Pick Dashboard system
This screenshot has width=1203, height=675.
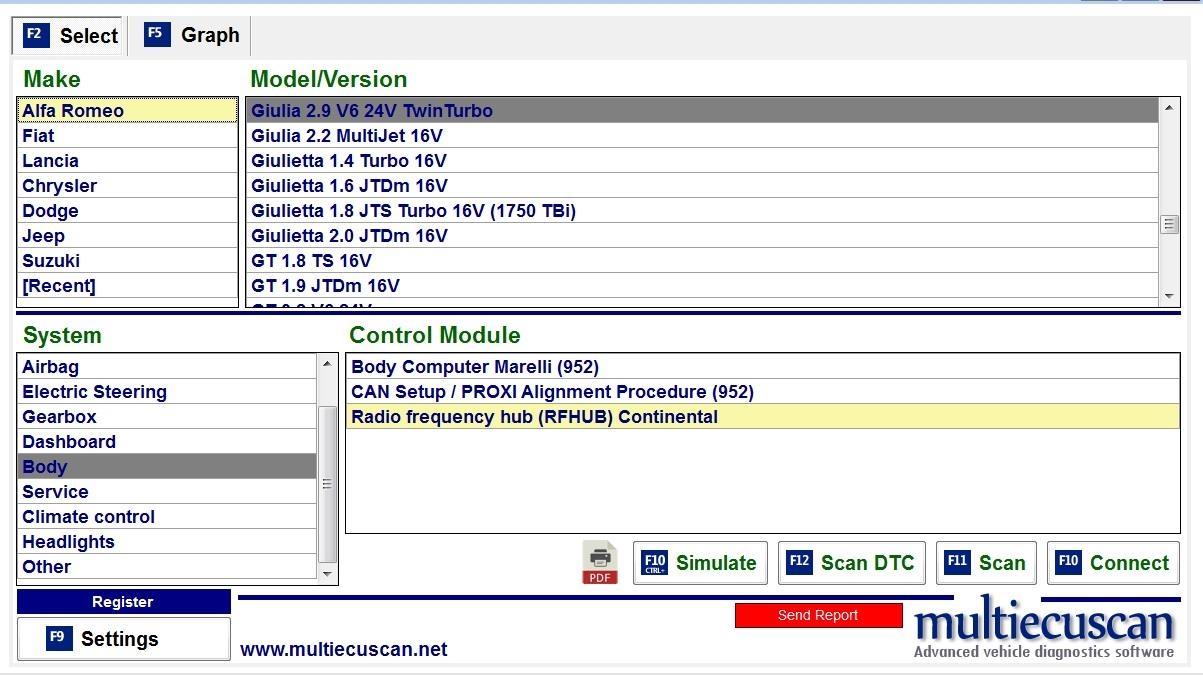coord(167,442)
